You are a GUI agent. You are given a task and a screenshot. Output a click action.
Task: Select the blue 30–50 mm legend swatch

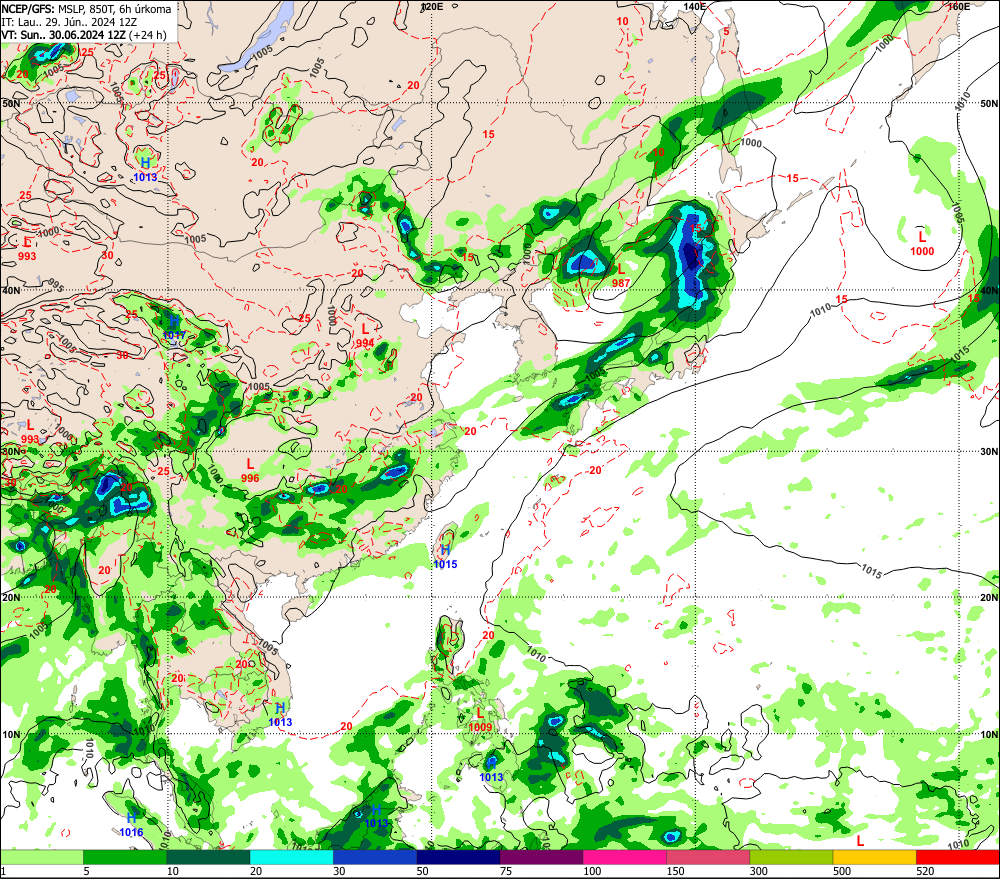pyautogui.click(x=375, y=857)
